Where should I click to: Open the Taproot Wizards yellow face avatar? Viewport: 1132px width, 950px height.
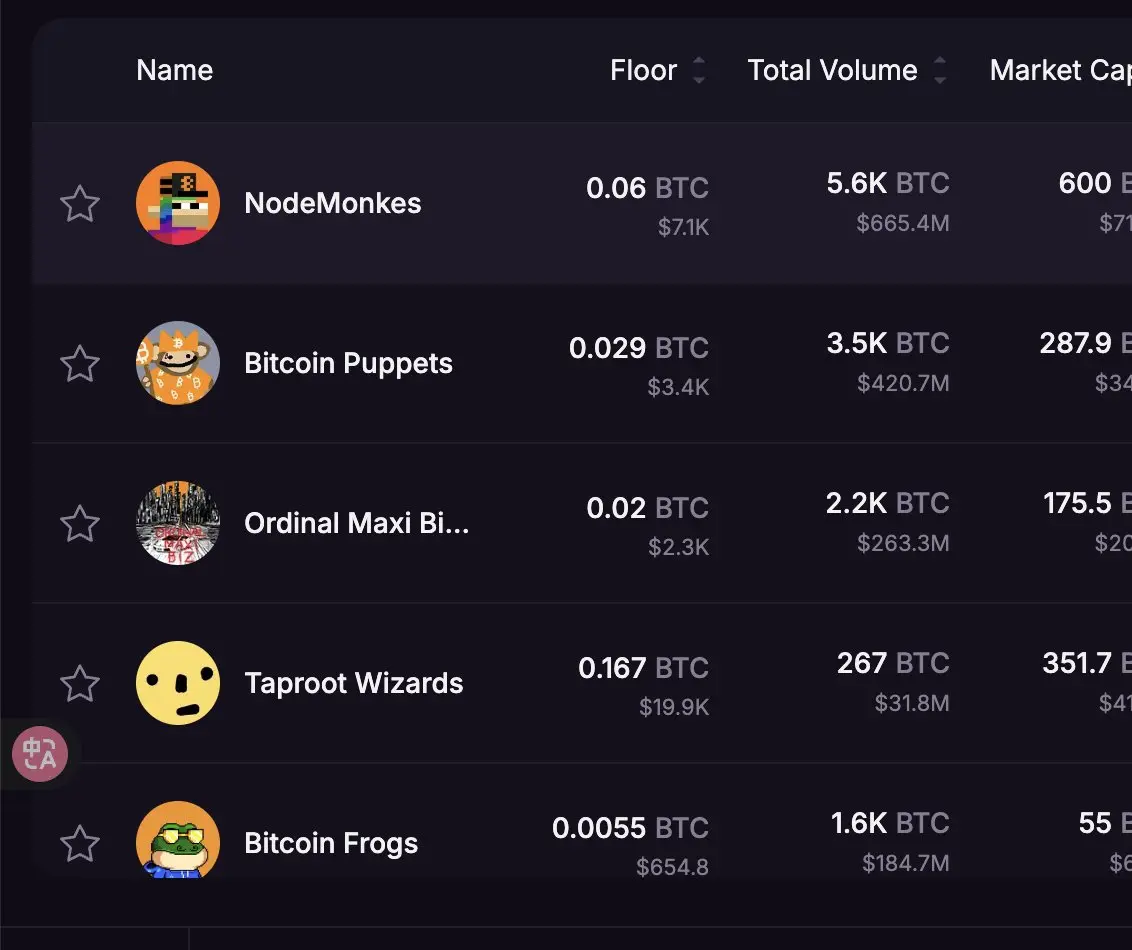[178, 683]
